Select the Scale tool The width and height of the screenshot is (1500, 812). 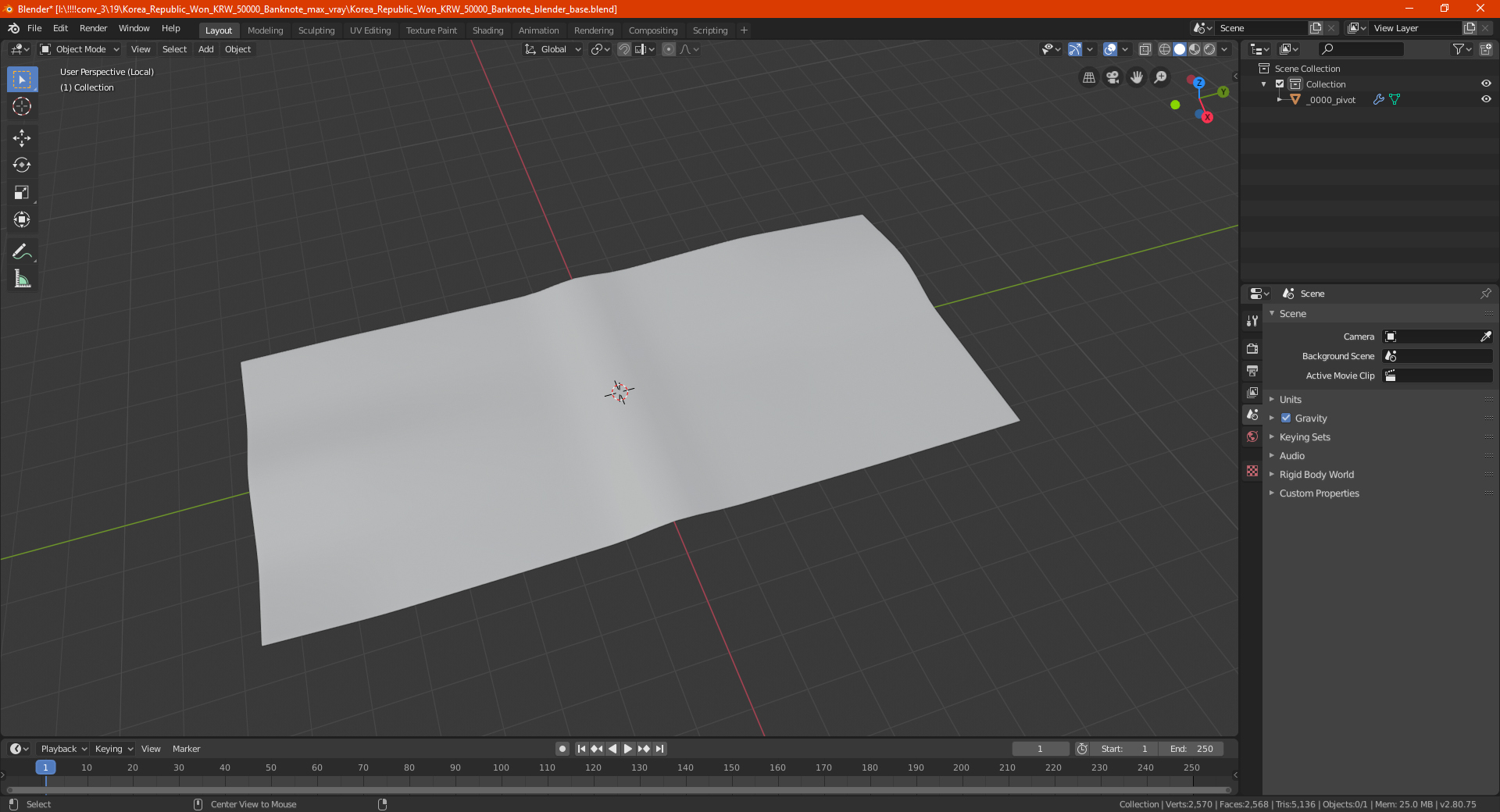(22, 193)
